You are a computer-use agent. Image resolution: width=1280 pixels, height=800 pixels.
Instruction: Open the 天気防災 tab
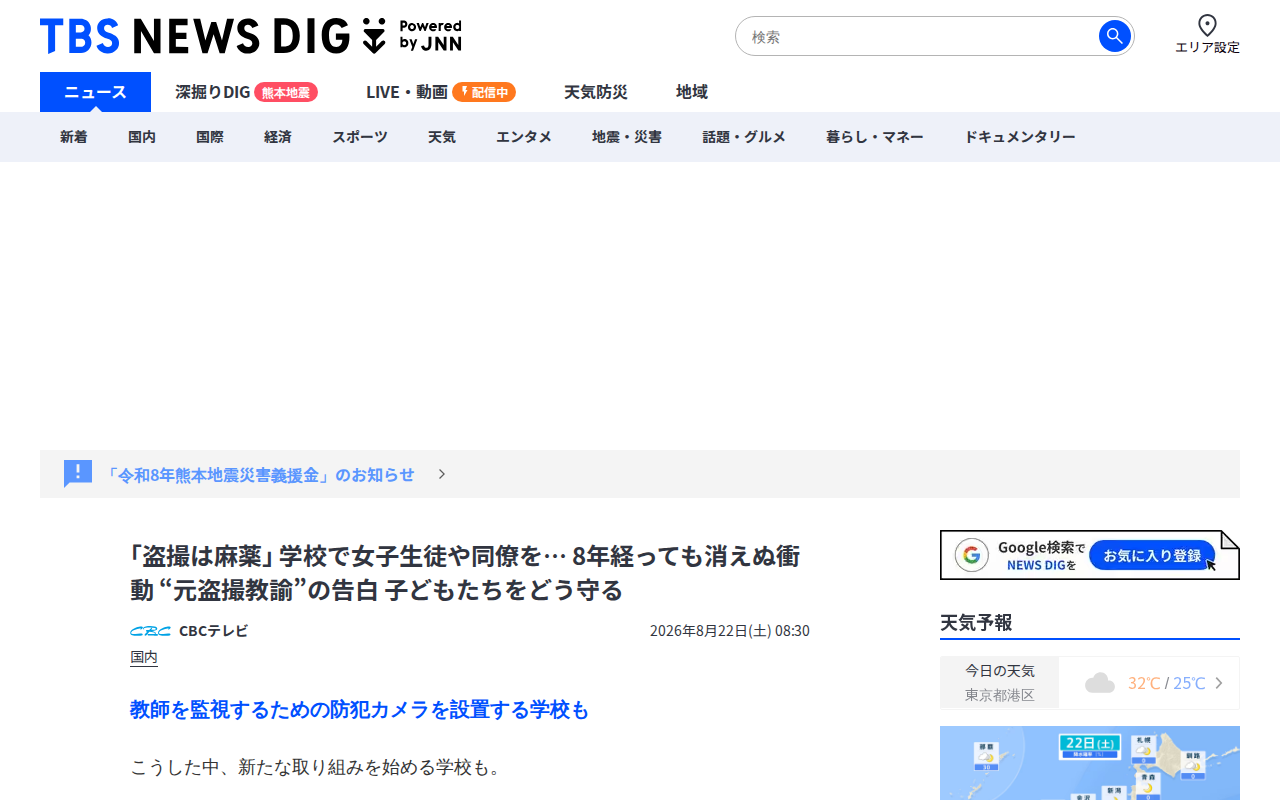[x=596, y=92]
